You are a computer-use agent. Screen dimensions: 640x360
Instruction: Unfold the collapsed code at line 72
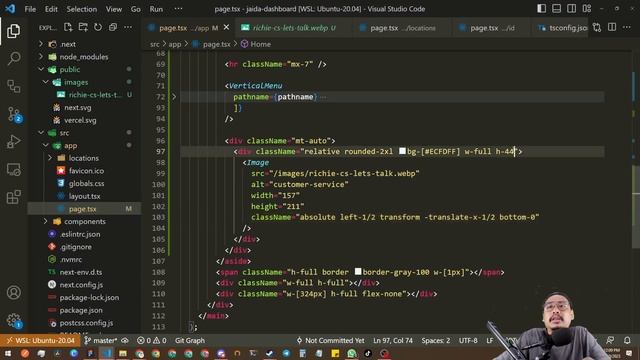pos(174,97)
